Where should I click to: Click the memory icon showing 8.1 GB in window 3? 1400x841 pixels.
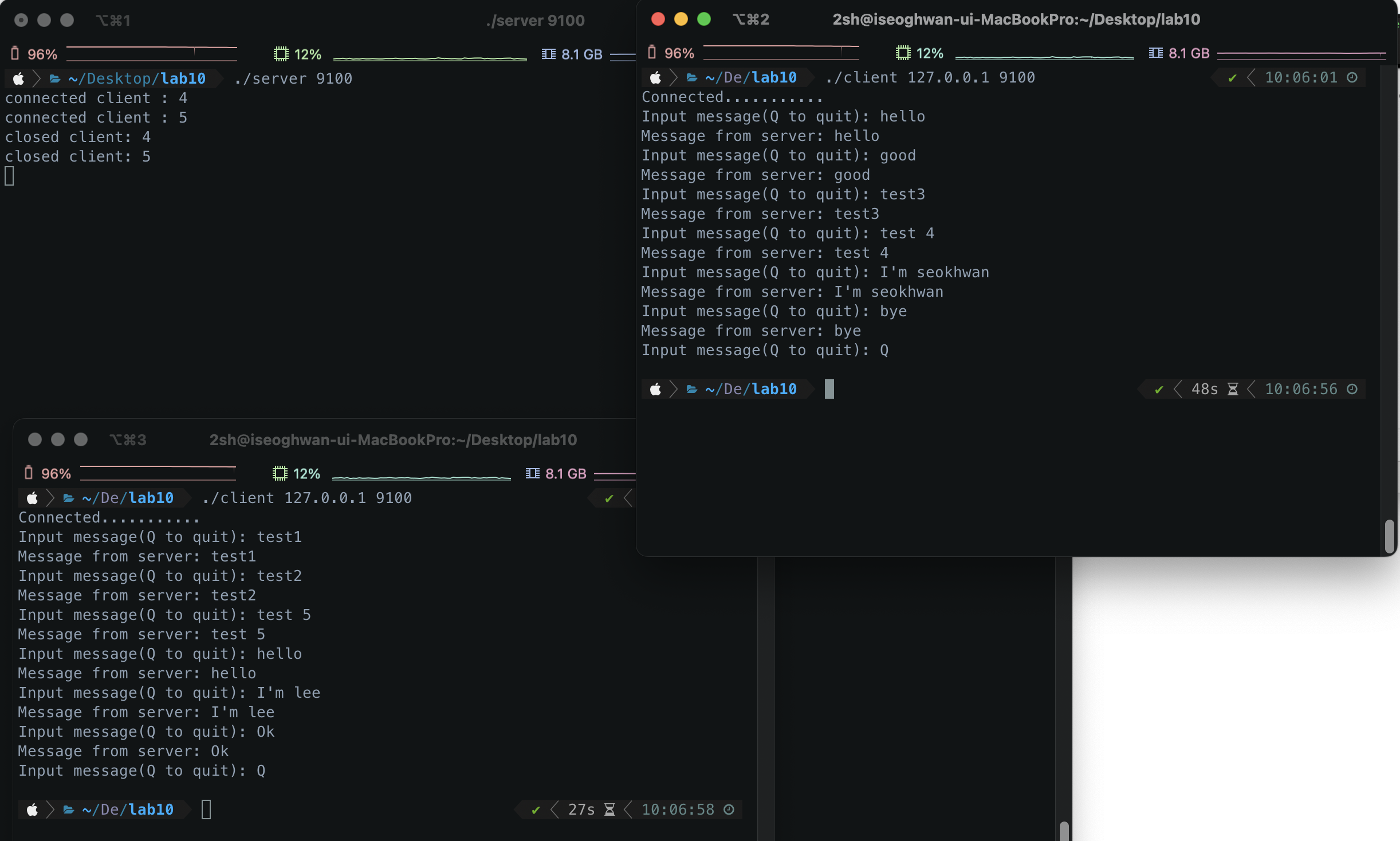click(532, 473)
